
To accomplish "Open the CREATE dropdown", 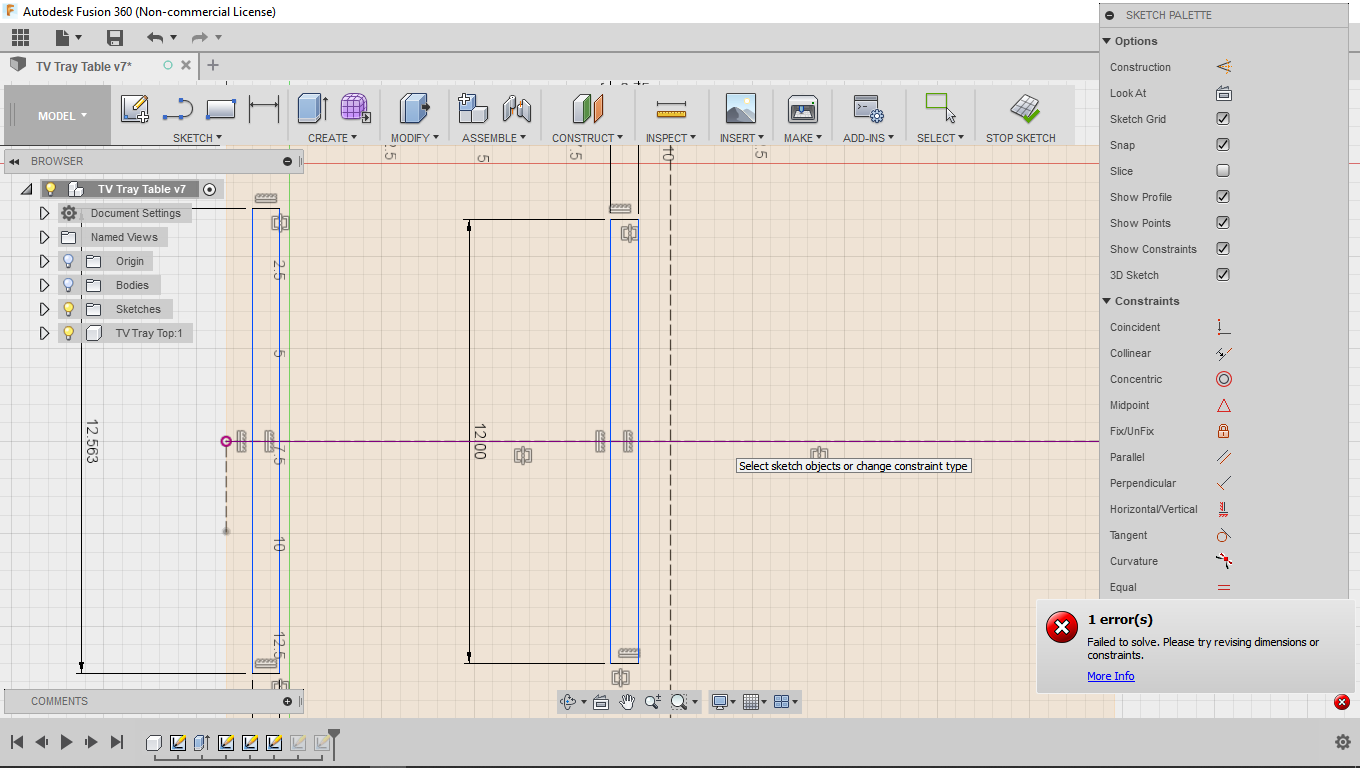I will 333,137.
